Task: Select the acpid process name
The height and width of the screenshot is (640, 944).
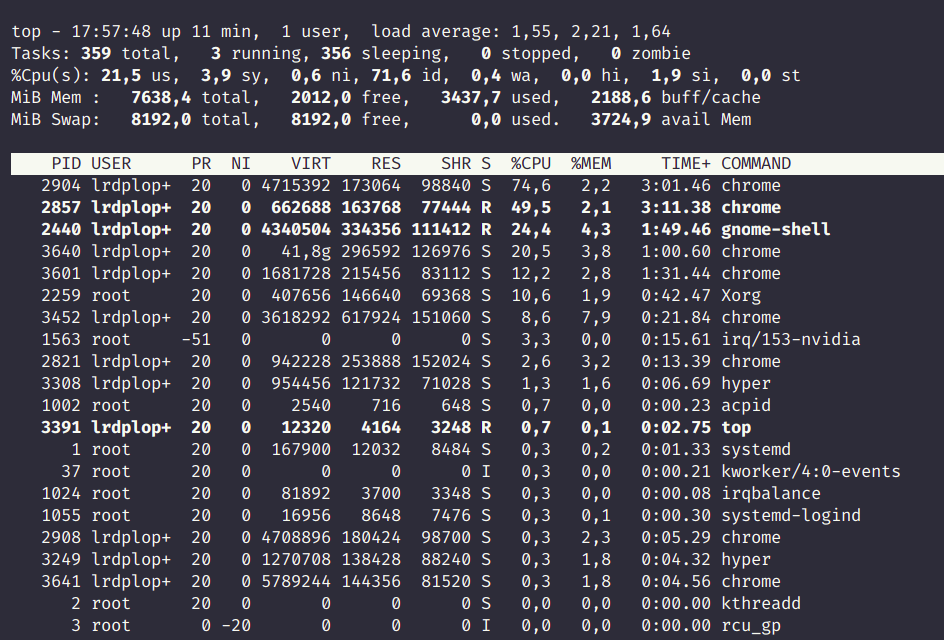Action: [746, 406]
